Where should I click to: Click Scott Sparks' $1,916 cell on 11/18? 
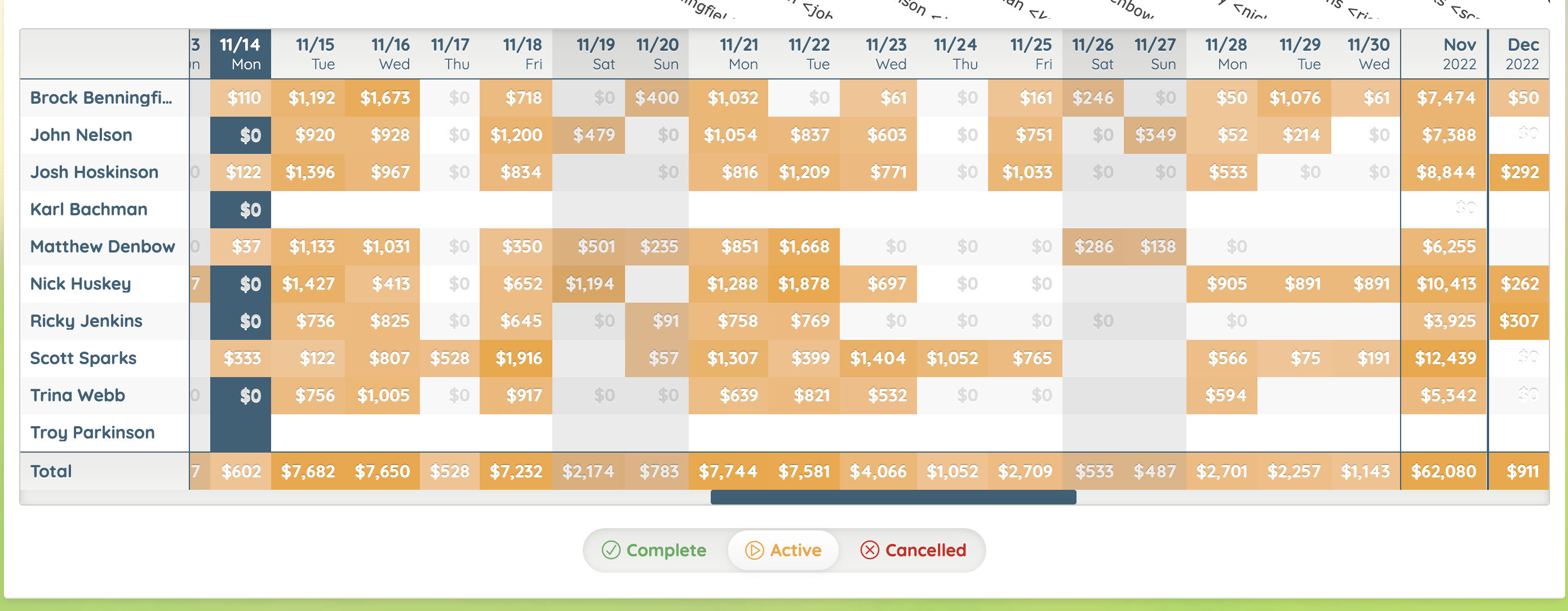click(516, 358)
